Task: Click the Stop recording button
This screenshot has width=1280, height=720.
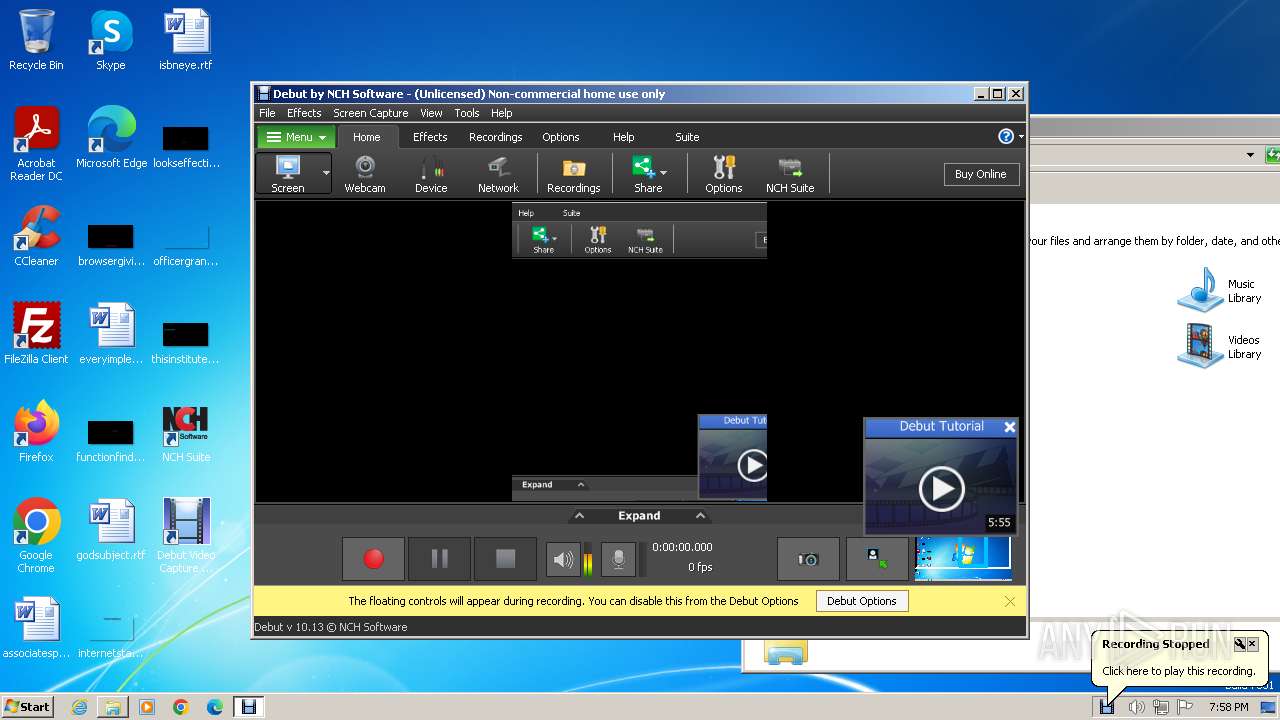Action: [x=505, y=559]
